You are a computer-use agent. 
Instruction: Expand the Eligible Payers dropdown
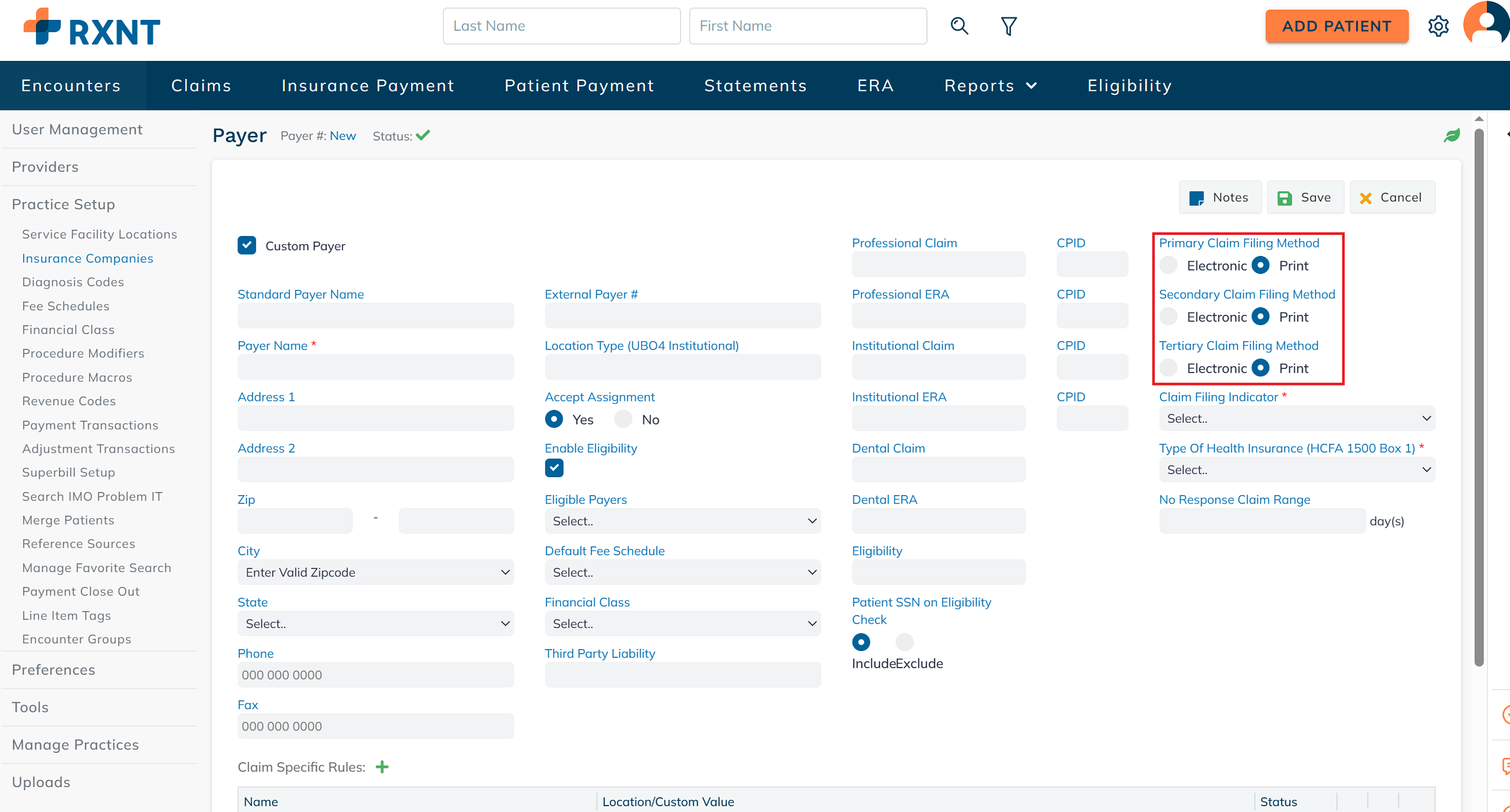pos(683,521)
